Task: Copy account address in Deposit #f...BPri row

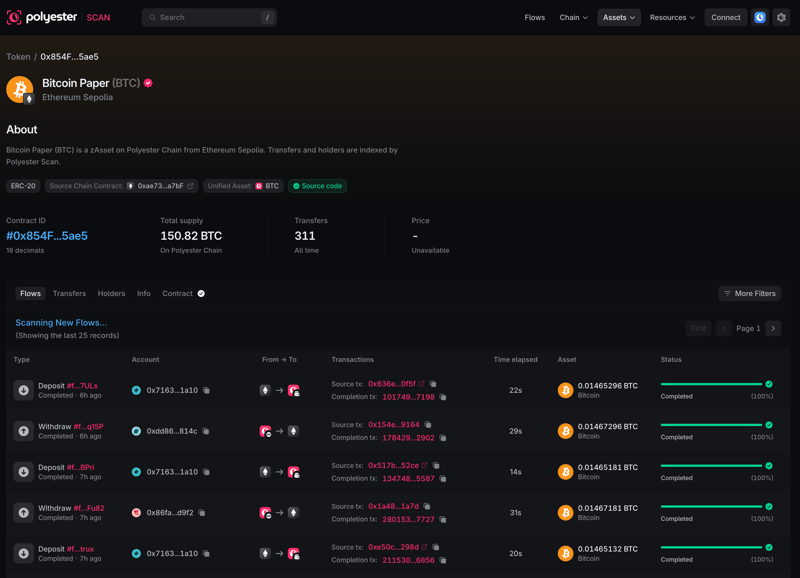Action: (x=206, y=472)
